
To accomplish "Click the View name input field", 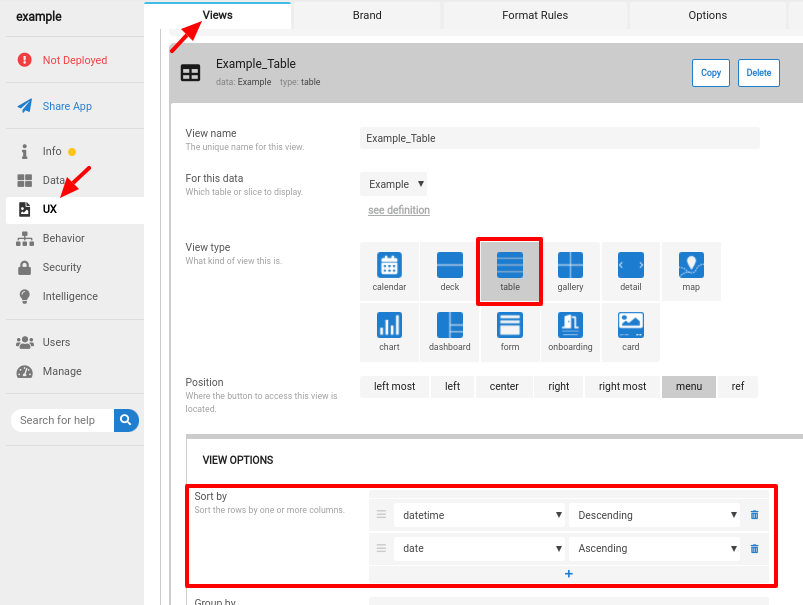I will tap(560, 138).
